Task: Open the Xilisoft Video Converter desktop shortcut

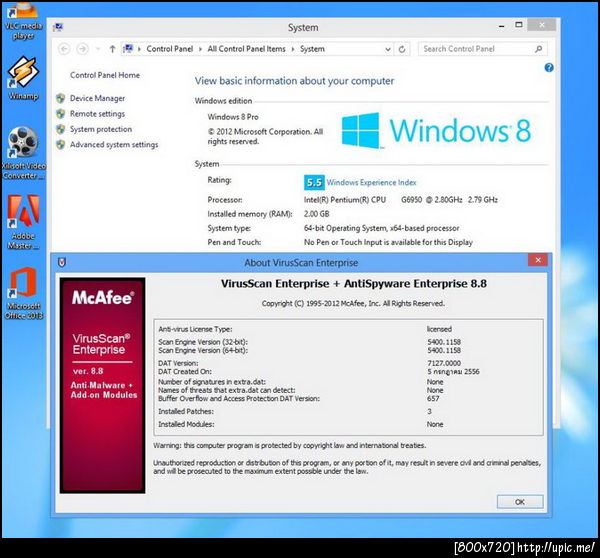Action: click(23, 153)
